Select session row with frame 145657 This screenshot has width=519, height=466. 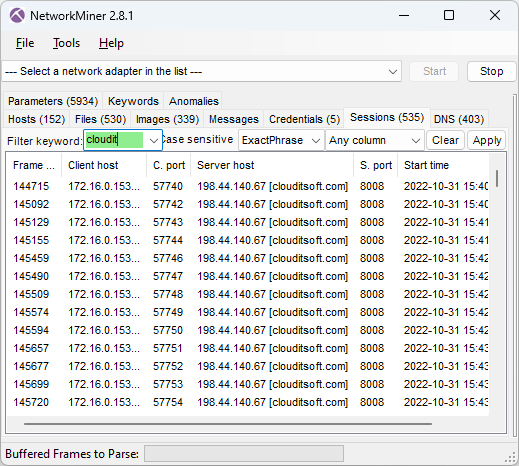coord(248,348)
